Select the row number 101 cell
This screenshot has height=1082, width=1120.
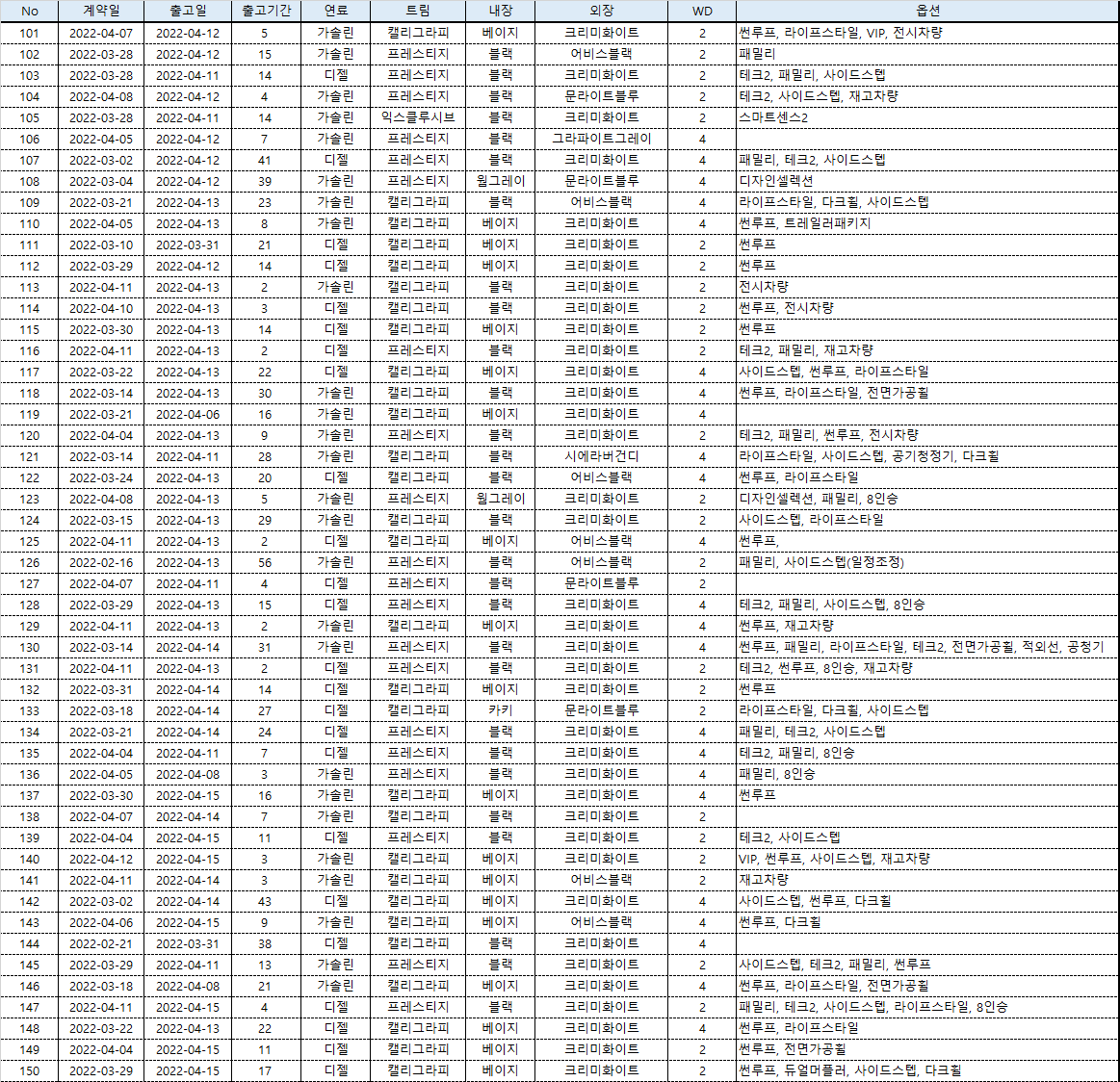click(29, 33)
